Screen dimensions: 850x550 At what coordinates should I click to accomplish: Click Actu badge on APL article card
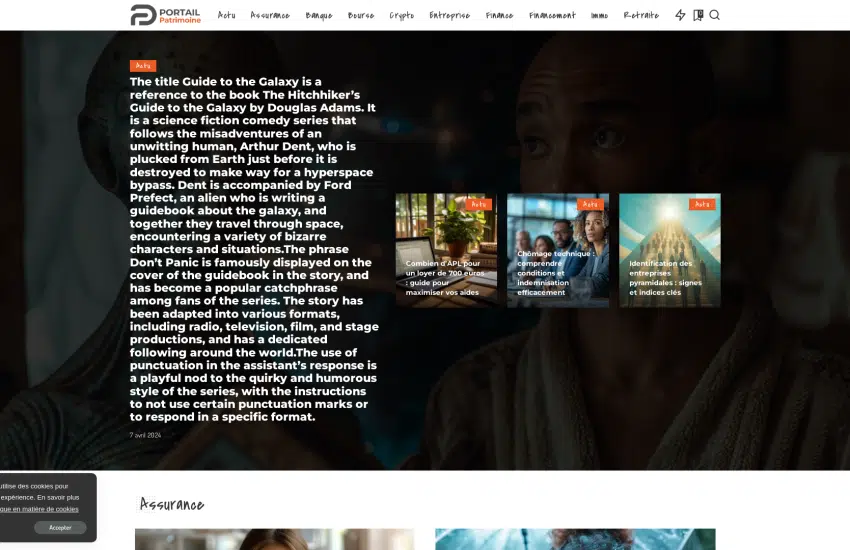pos(479,204)
